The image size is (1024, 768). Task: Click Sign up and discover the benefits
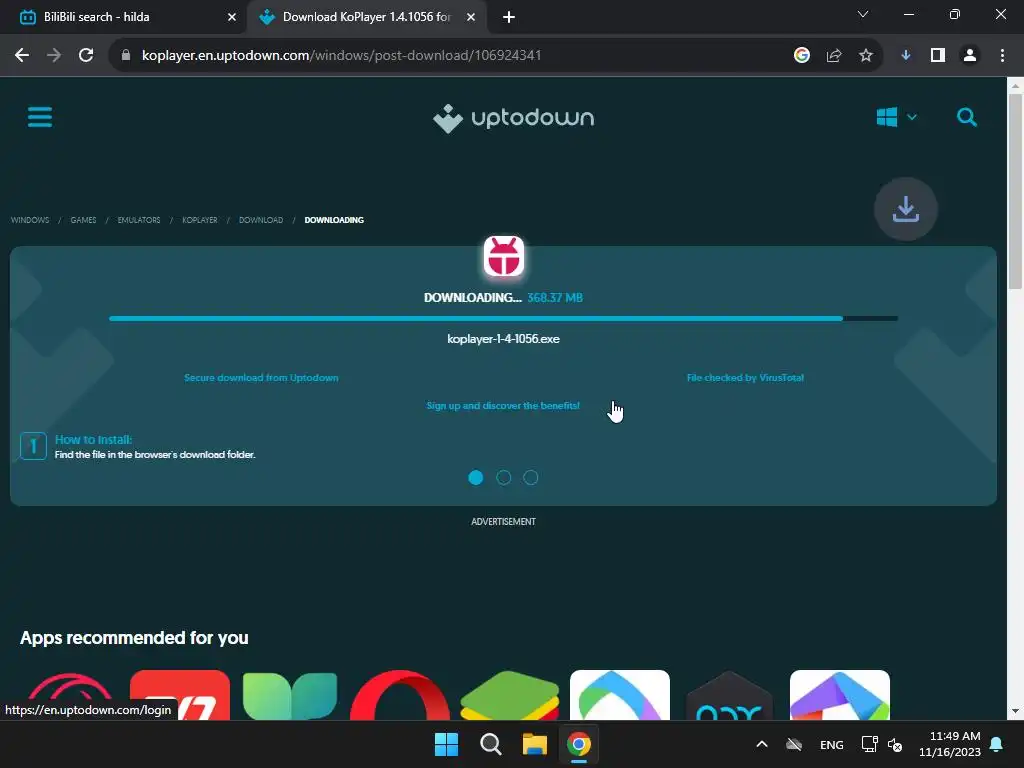pyautogui.click(x=504, y=406)
